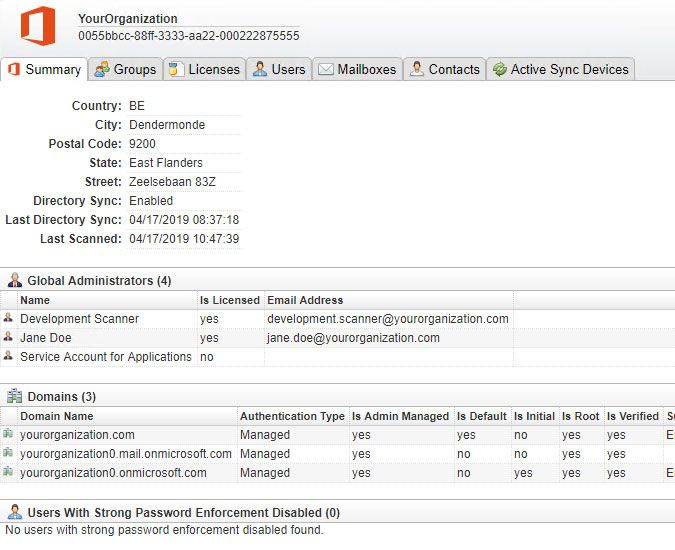Click the Users With Strong Password Enforcement Disabled heading
This screenshot has width=675, height=550.
184,513
